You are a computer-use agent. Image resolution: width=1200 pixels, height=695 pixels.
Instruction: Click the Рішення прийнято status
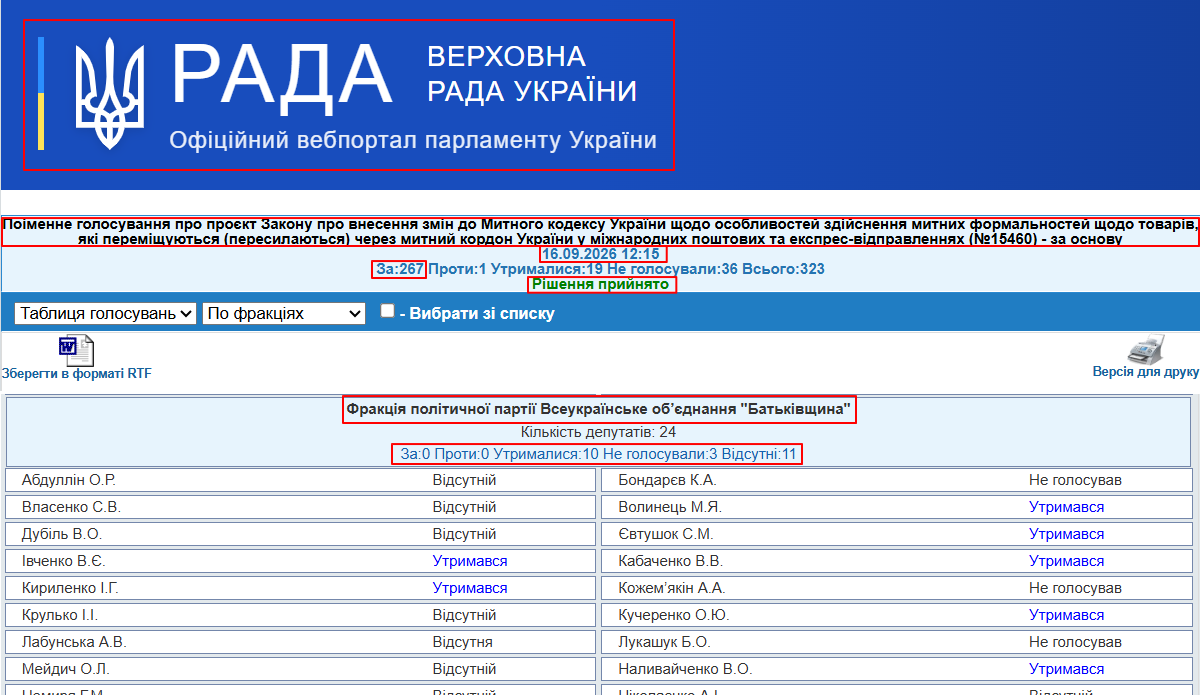pyautogui.click(x=602, y=285)
